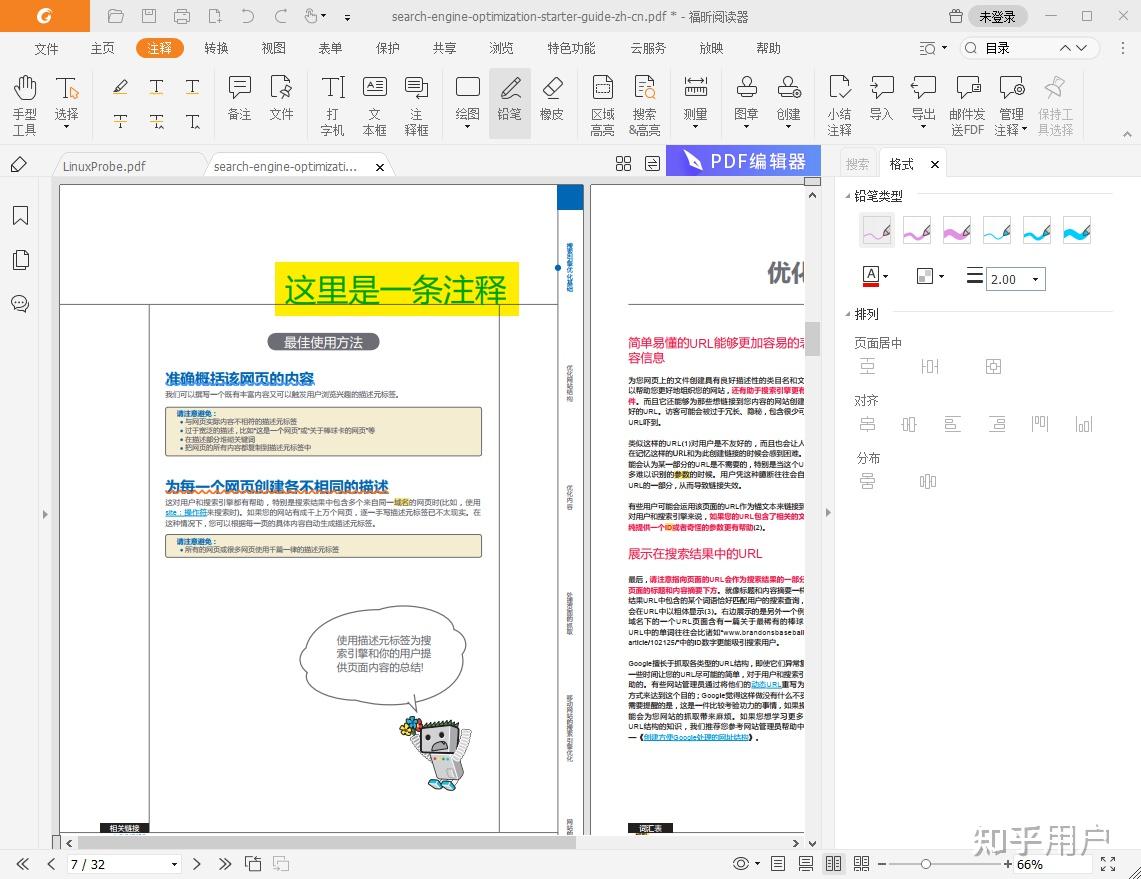Click the highlight pen annotation icon
This screenshot has width=1141, height=879.
[120, 87]
